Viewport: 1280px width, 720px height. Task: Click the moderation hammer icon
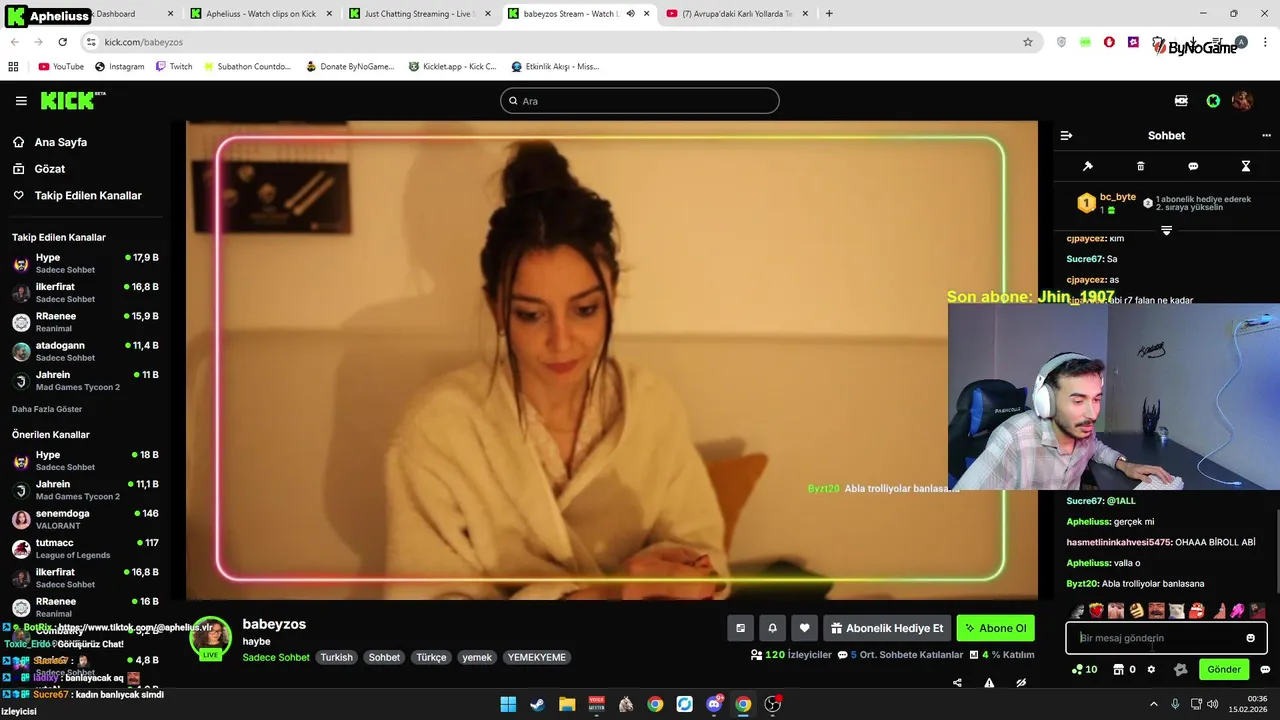pyautogui.click(x=1088, y=166)
